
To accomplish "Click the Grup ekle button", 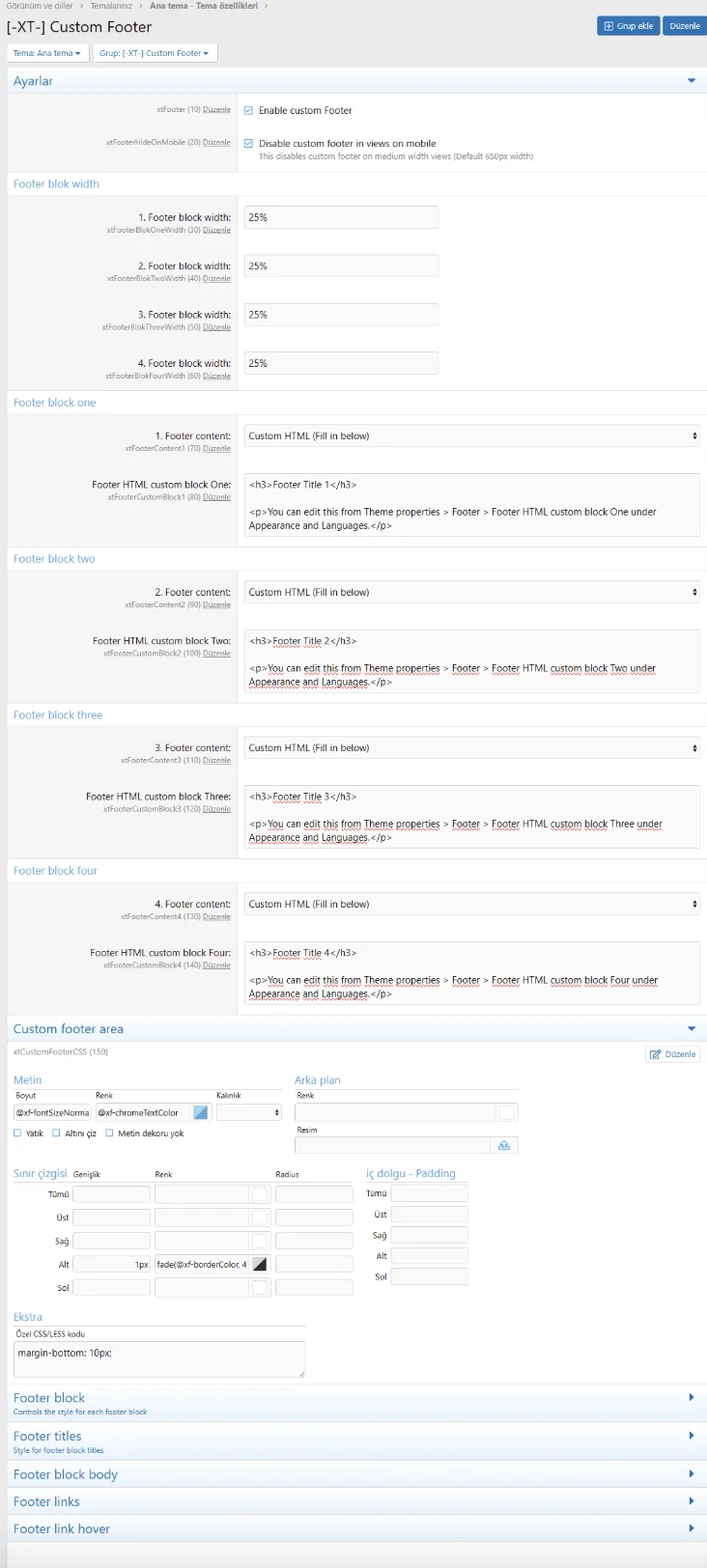I will pyautogui.click(x=628, y=26).
